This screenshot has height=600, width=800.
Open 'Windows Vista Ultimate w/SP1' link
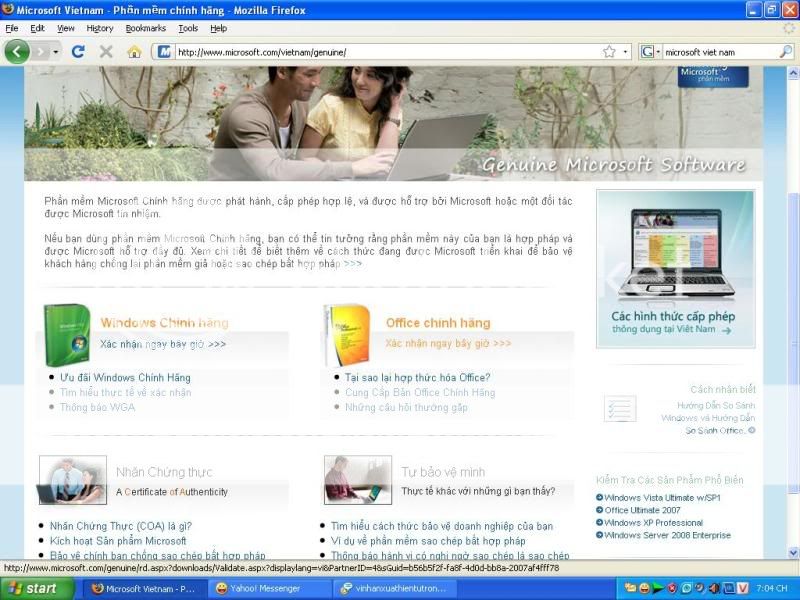pos(662,497)
